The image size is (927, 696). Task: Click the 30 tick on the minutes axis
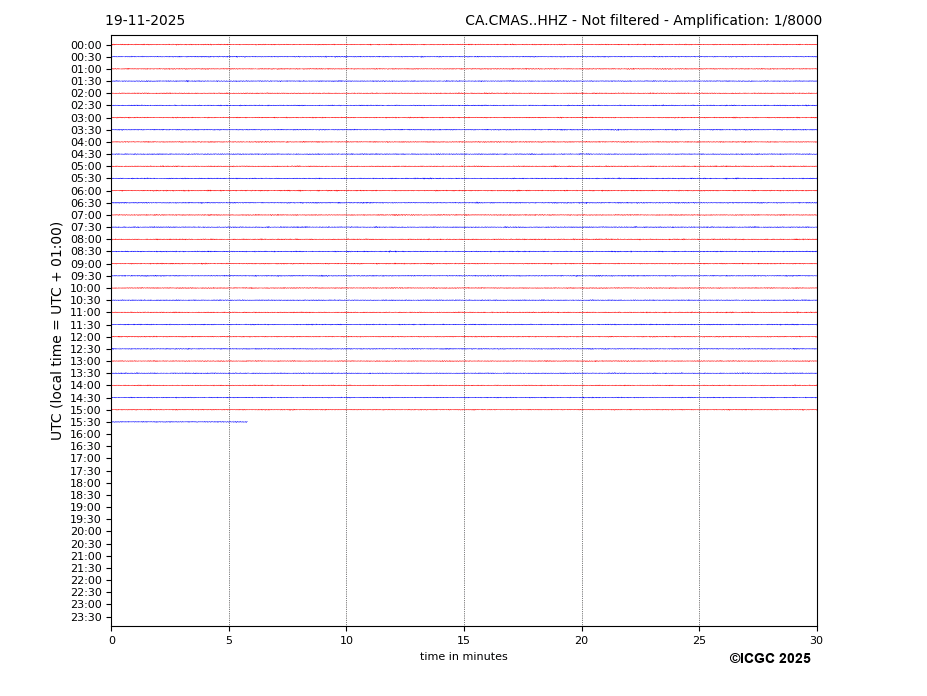[816, 640]
